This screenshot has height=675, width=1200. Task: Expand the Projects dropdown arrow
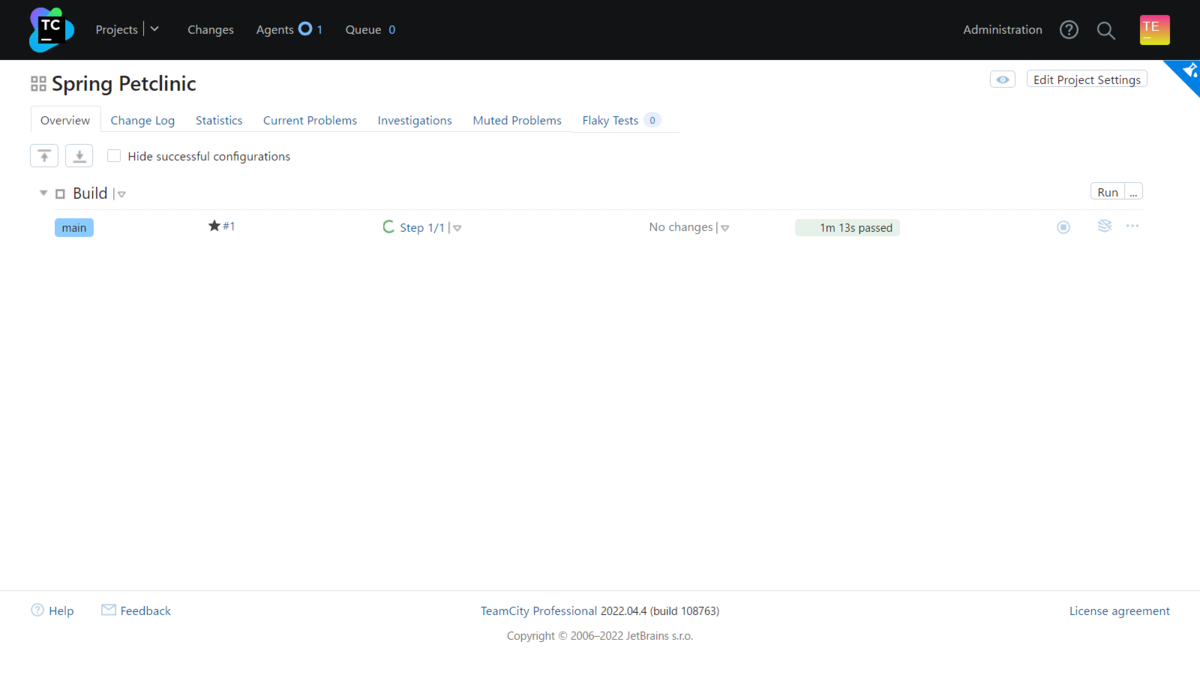[155, 29]
